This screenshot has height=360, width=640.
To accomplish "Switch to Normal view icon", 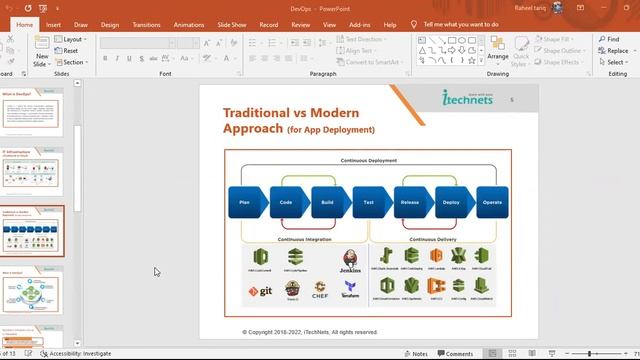I will [x=493, y=353].
